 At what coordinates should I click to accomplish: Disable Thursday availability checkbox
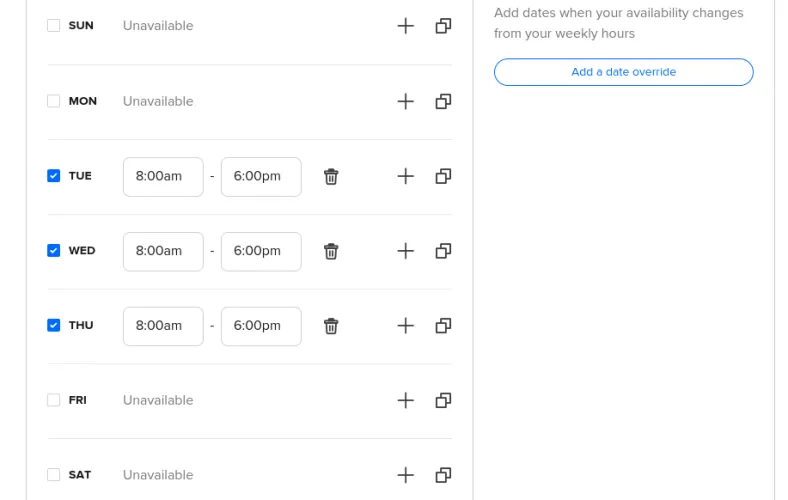[x=54, y=326]
